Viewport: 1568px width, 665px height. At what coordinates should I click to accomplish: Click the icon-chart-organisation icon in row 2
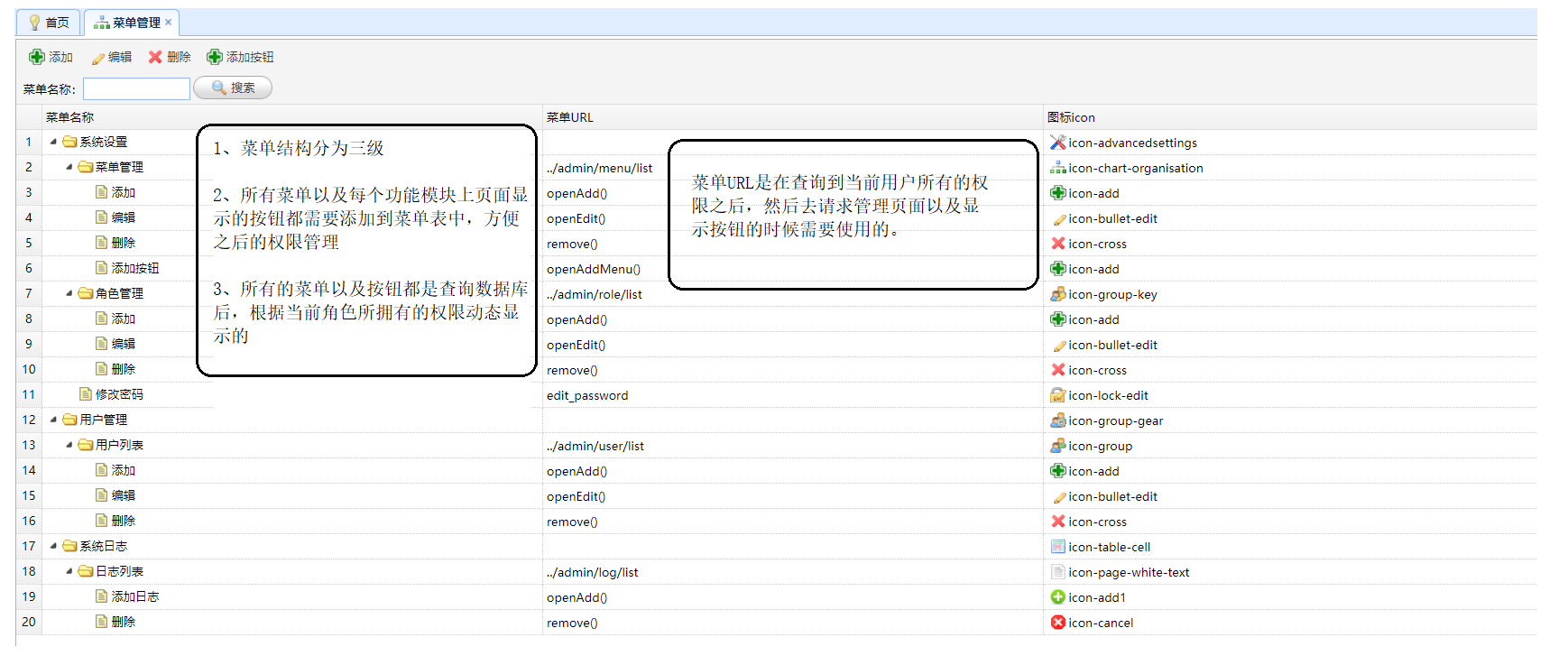pyautogui.click(x=1058, y=168)
